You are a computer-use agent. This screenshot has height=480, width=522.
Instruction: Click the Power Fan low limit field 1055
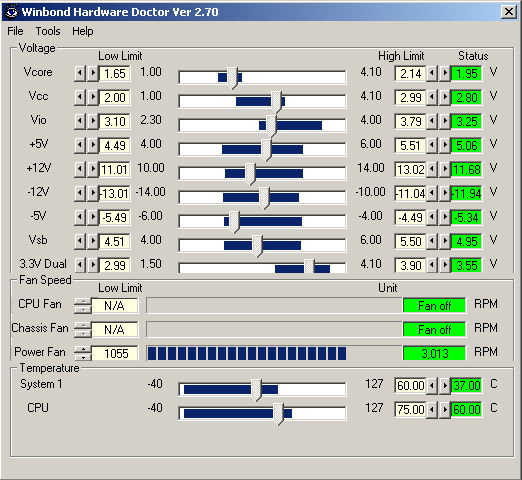click(x=115, y=353)
